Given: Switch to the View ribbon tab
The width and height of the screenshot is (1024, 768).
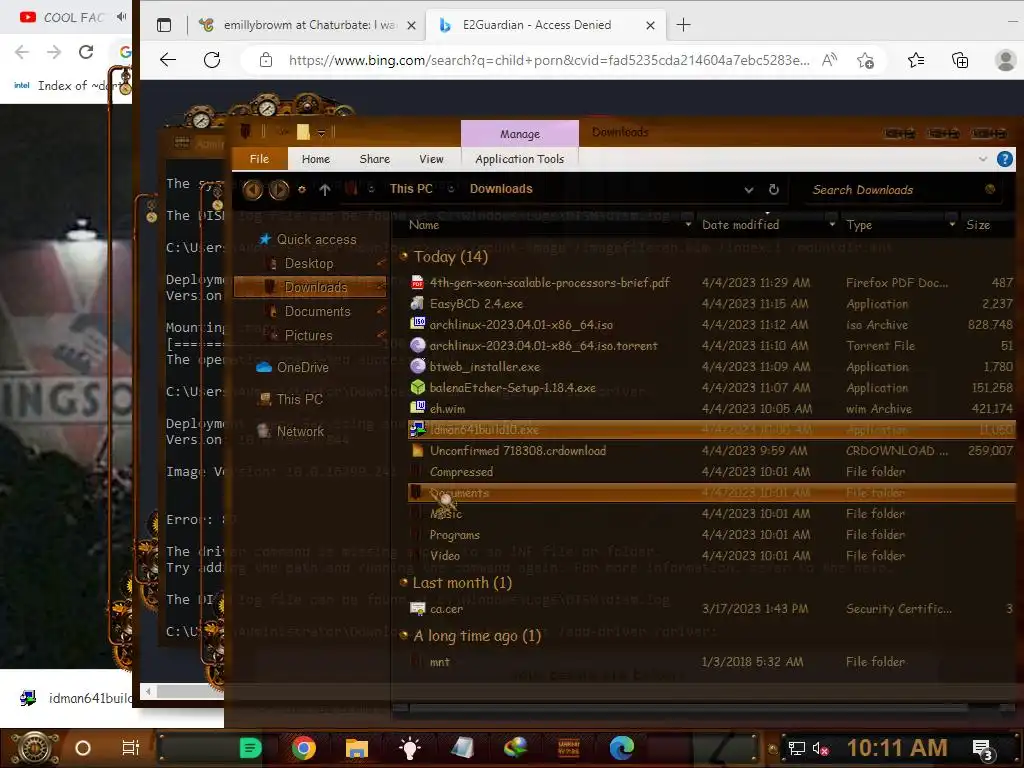Looking at the screenshot, I should tap(431, 159).
